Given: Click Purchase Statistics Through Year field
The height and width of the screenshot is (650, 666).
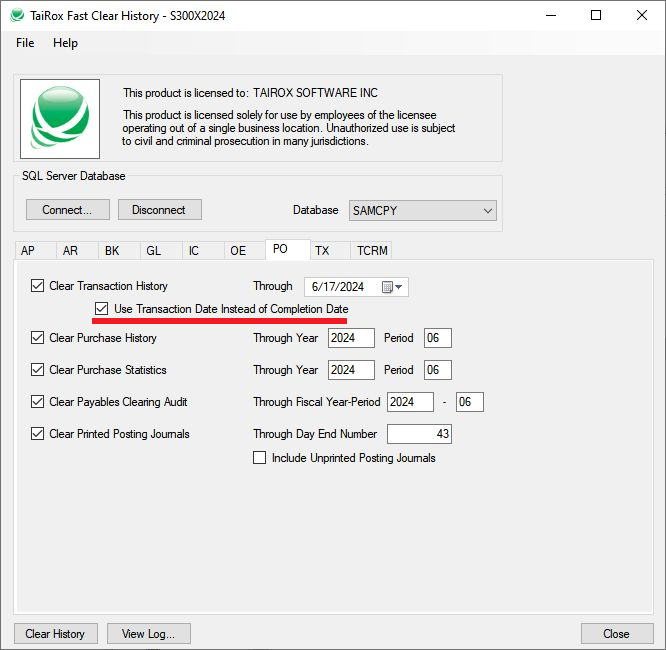Looking at the screenshot, I should point(351,370).
